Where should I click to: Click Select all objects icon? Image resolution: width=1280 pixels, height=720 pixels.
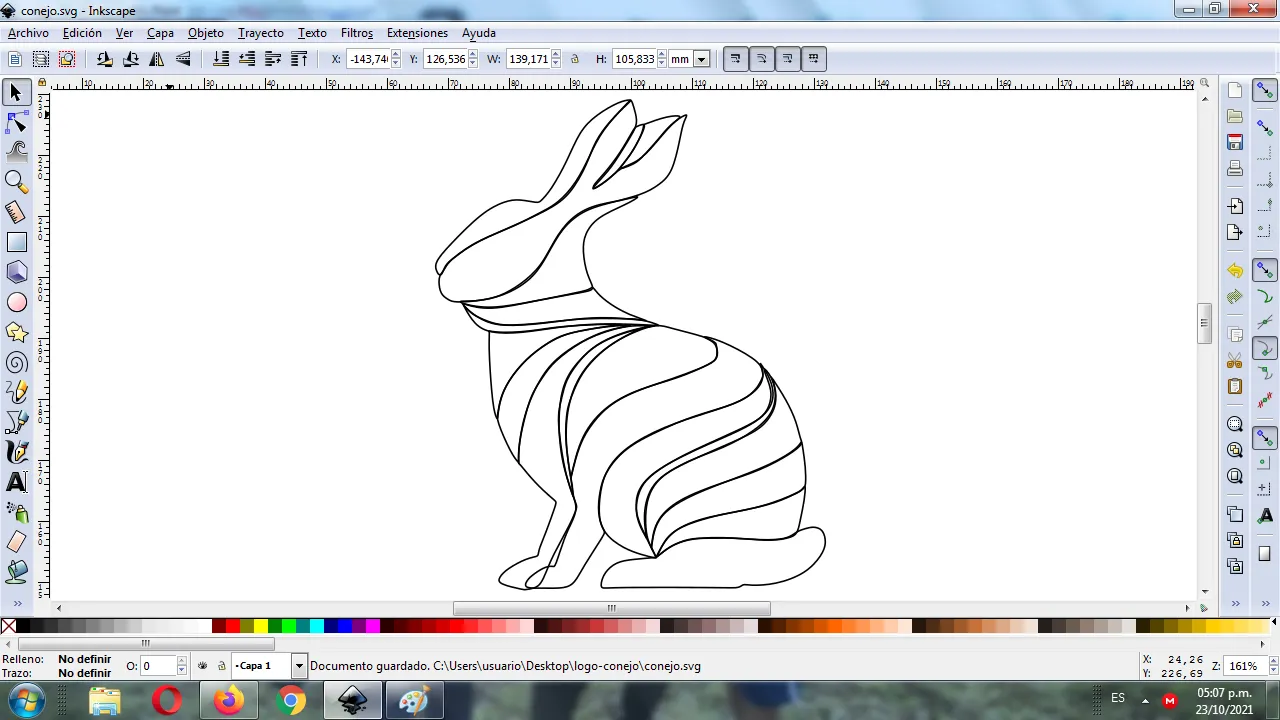(x=15, y=59)
